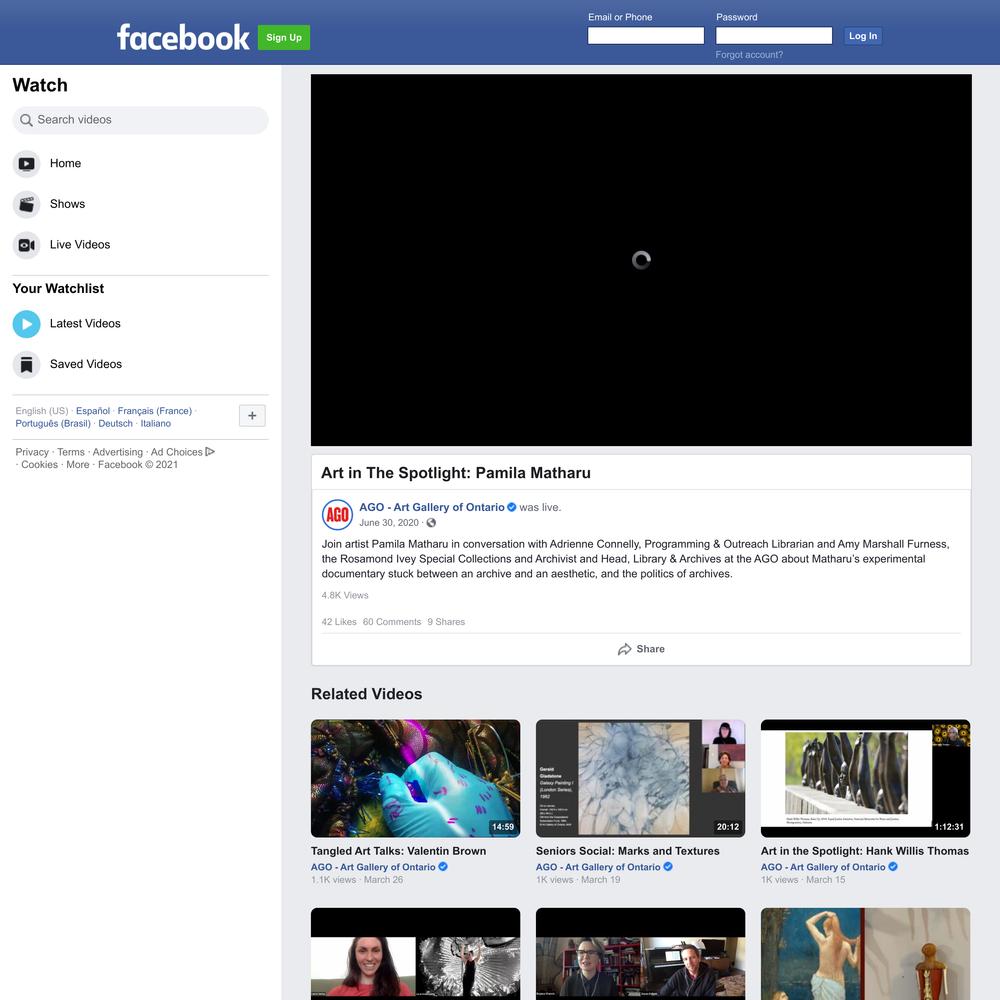Viewport: 1000px width, 1000px height.
Task: Open the smiling woman video thumbnail in second row
Action: pos(415,954)
